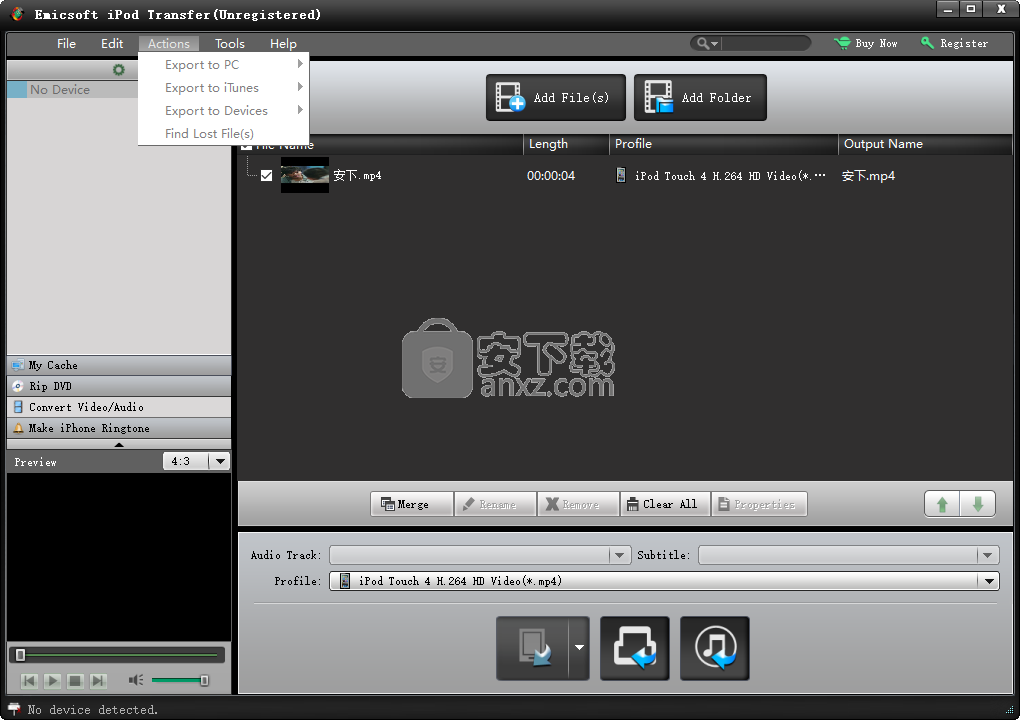Collapse the sidebar panel with the up triangle

pyautogui.click(x=118, y=444)
